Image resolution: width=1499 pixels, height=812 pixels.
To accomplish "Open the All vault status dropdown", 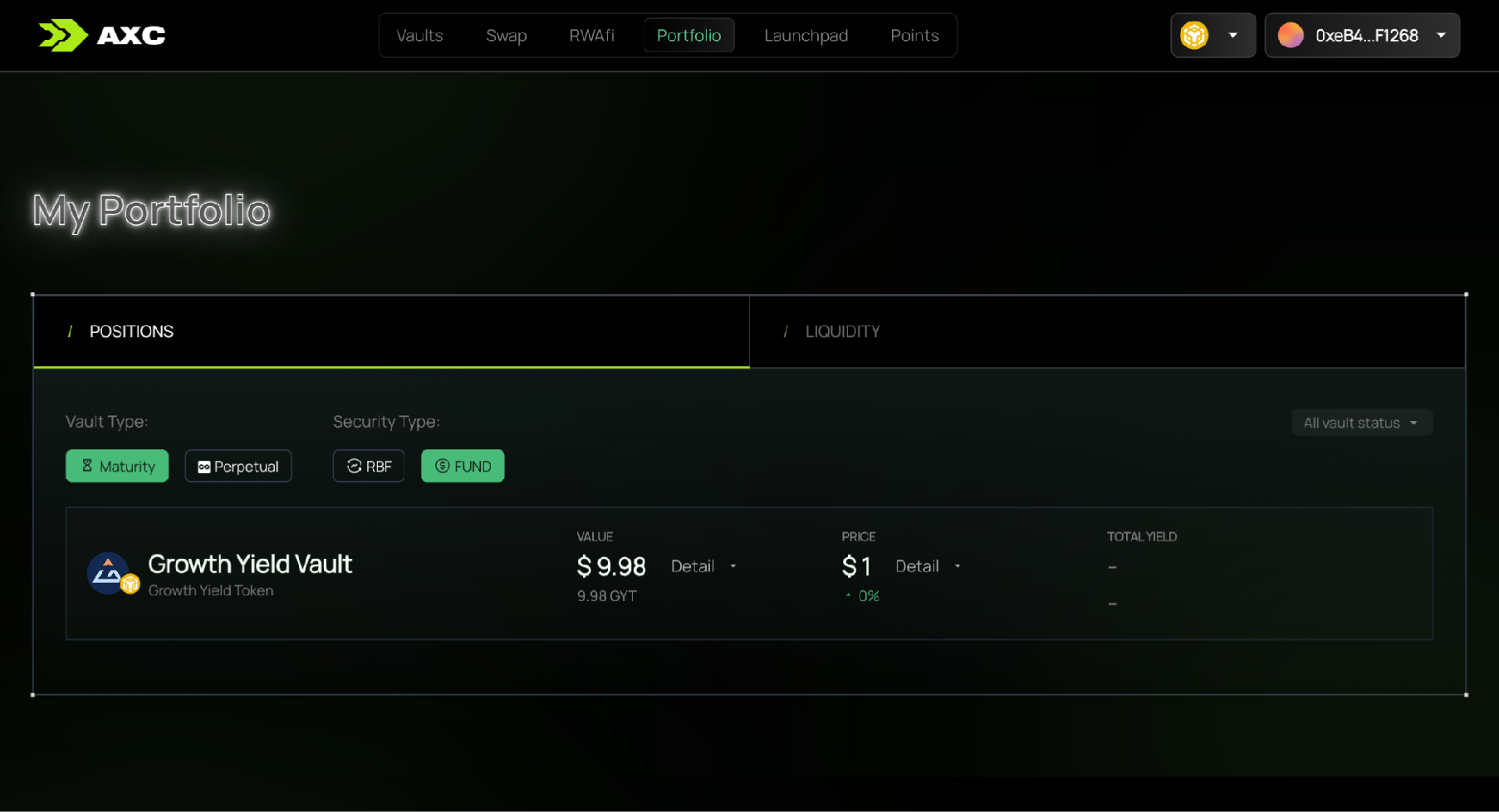I will 1362,423.
